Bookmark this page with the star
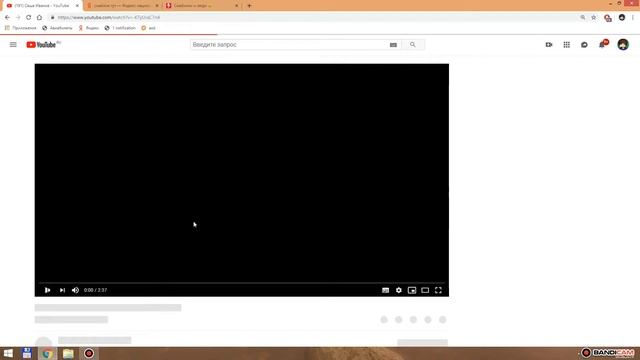 [593, 18]
